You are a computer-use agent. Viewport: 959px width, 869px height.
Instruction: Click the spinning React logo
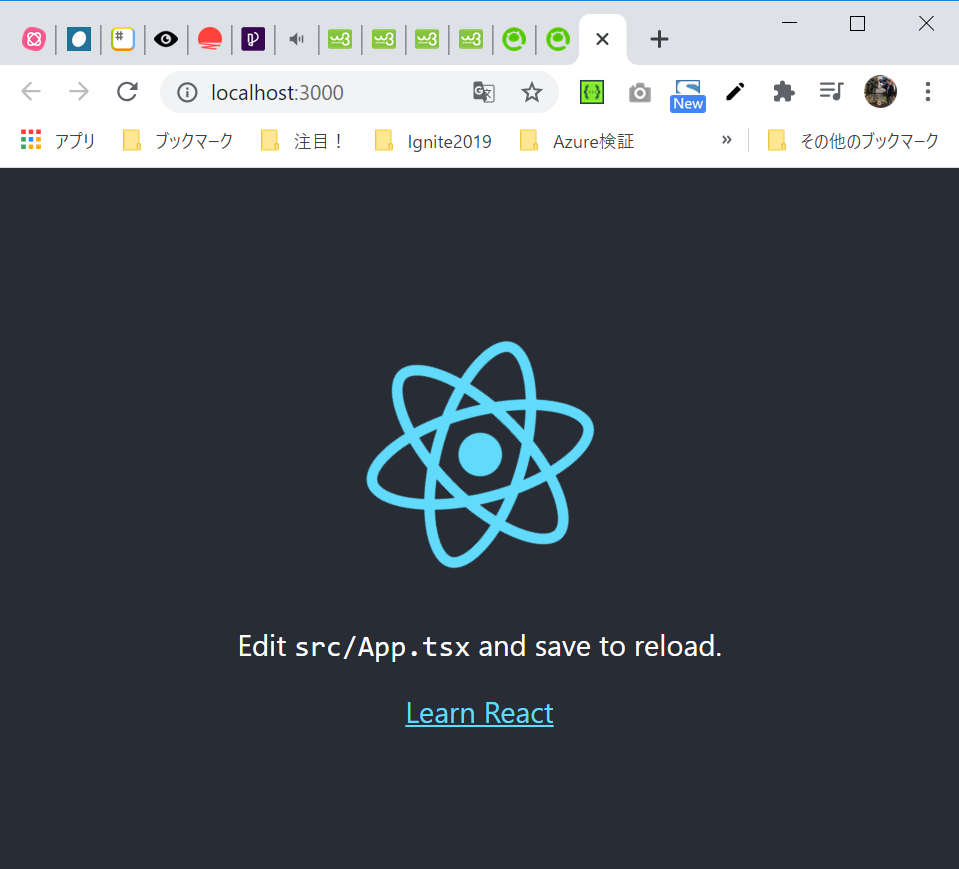(480, 454)
